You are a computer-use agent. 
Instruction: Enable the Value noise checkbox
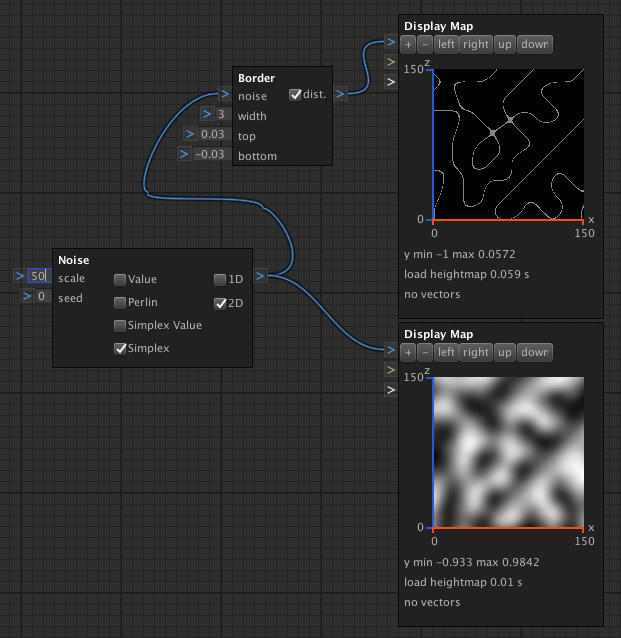tap(120, 280)
